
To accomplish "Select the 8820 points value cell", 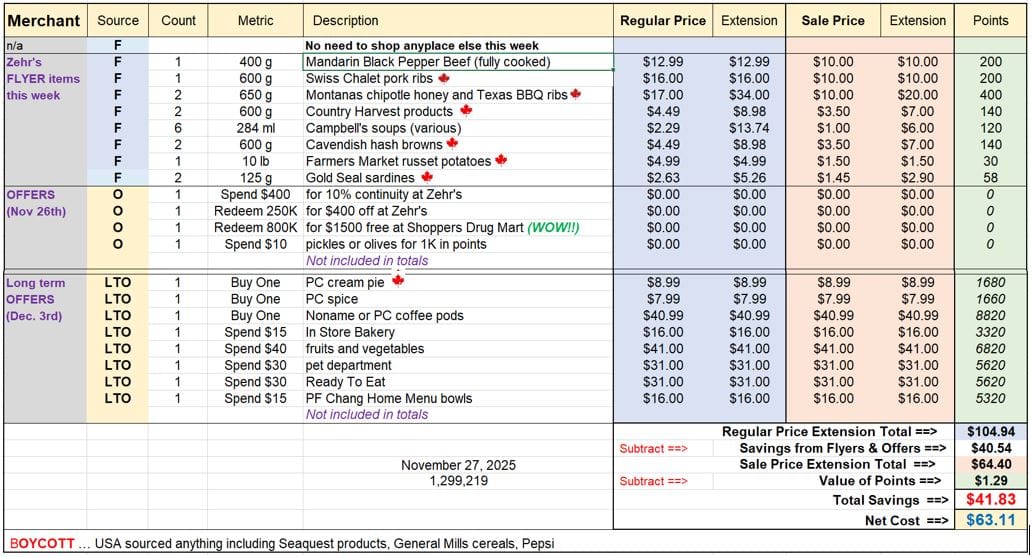I will tap(990, 315).
